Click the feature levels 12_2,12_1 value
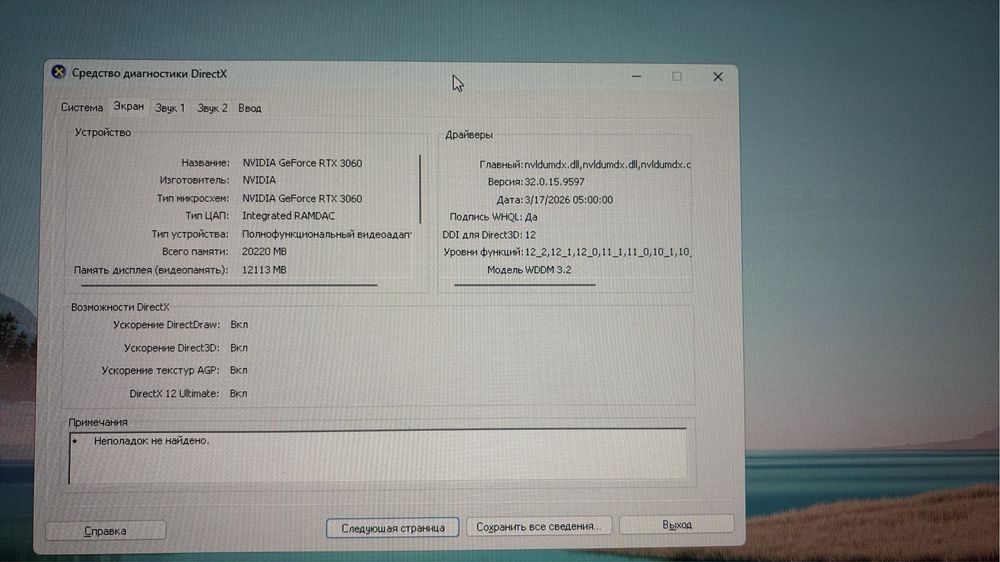The image size is (1000, 562). [x=607, y=252]
